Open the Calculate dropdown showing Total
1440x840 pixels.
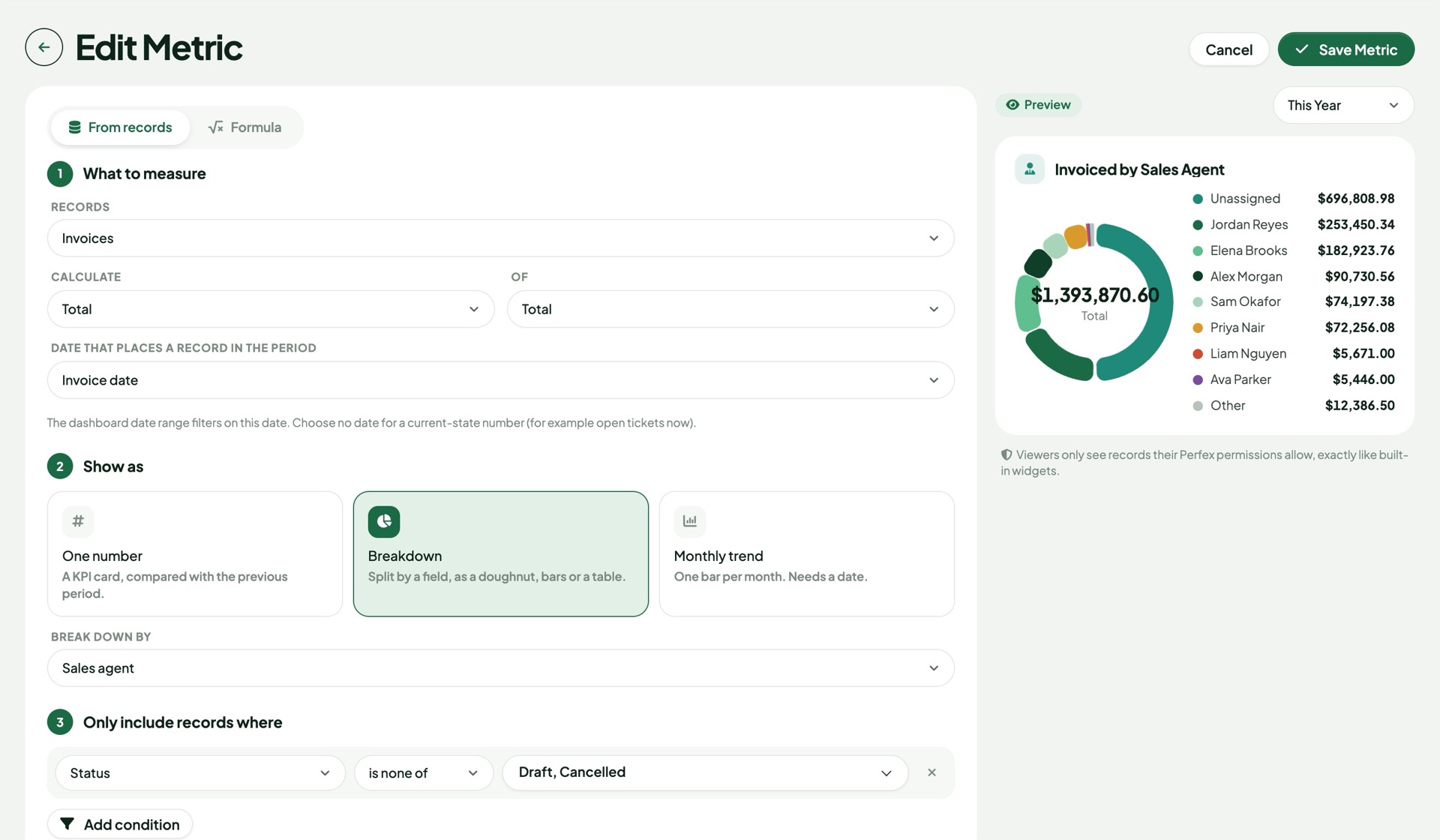271,309
